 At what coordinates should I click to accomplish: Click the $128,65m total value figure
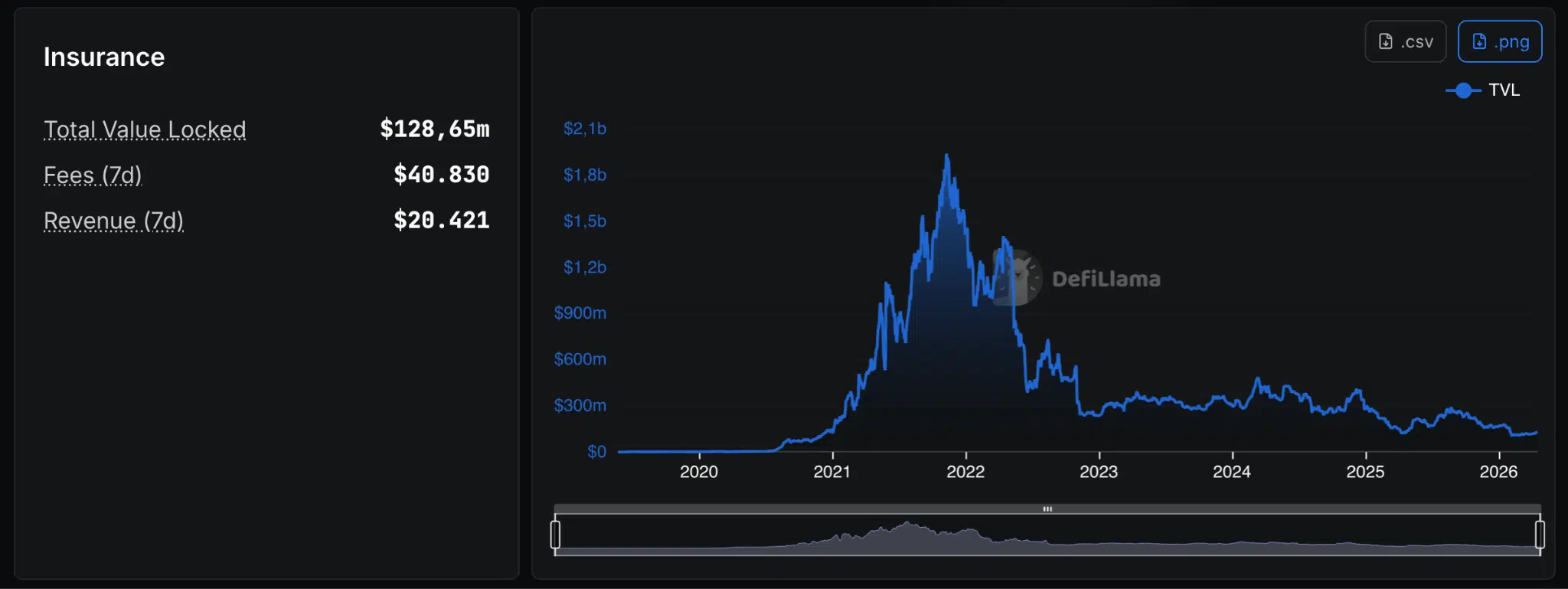click(x=434, y=129)
